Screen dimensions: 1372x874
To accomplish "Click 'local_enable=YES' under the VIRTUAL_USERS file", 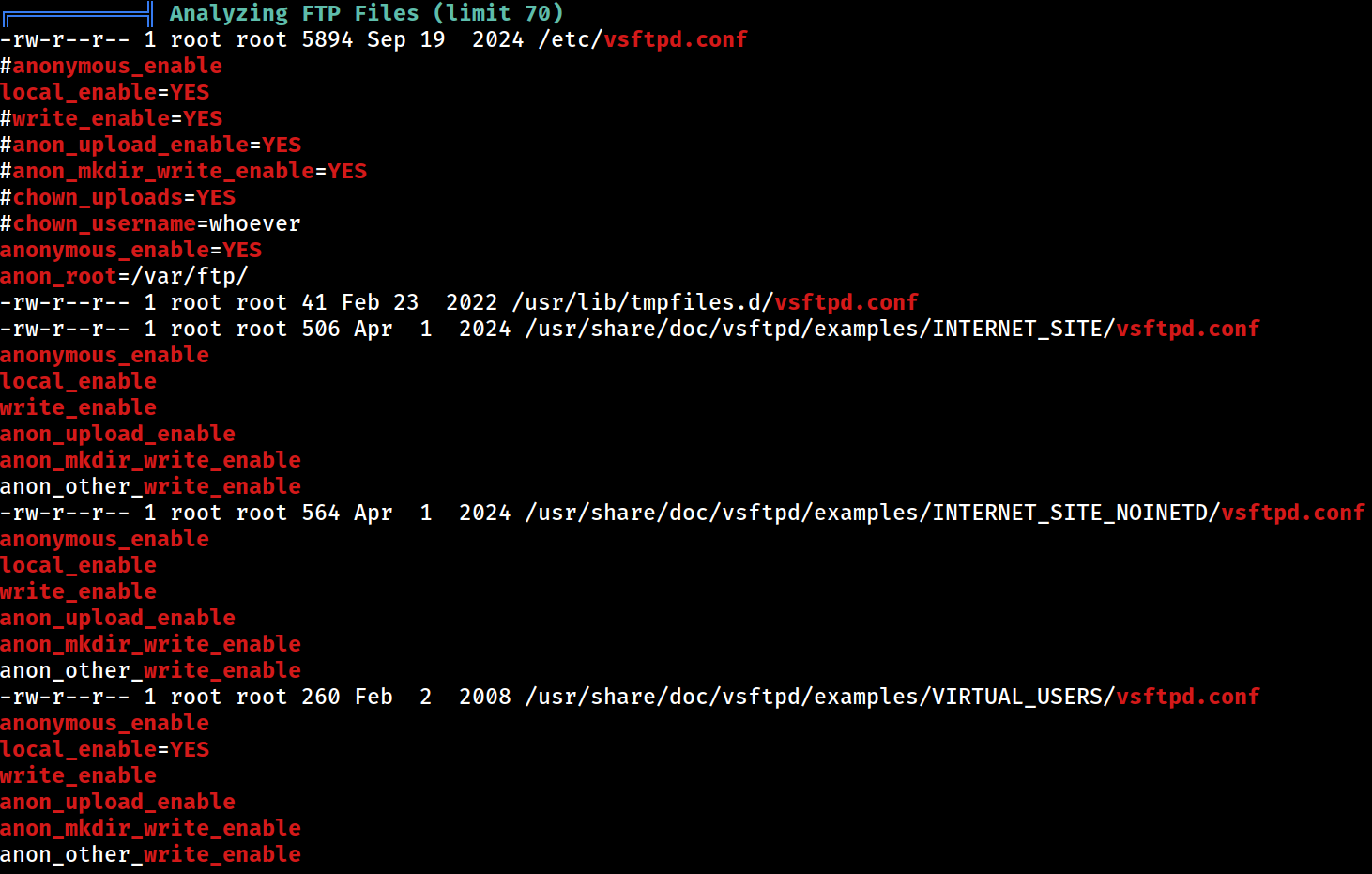I will pos(105,749).
